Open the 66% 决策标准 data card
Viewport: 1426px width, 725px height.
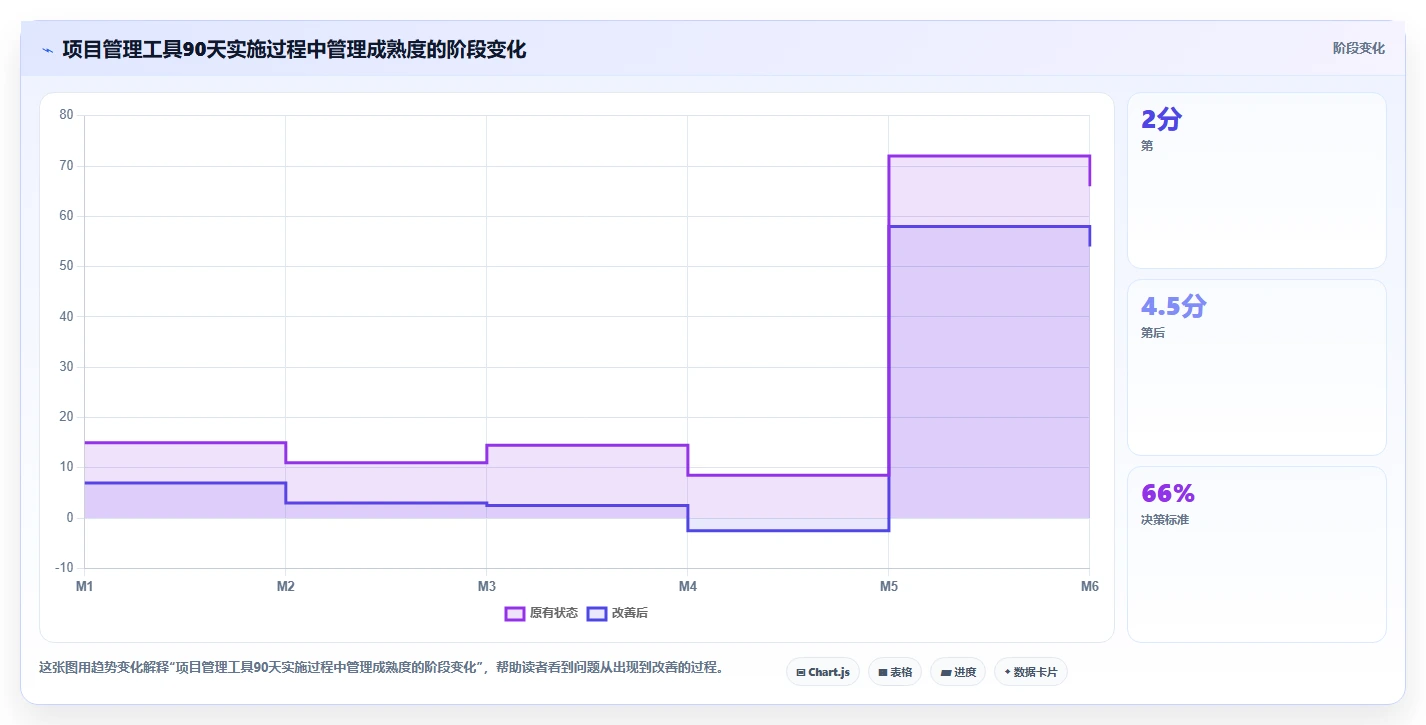coord(1256,554)
